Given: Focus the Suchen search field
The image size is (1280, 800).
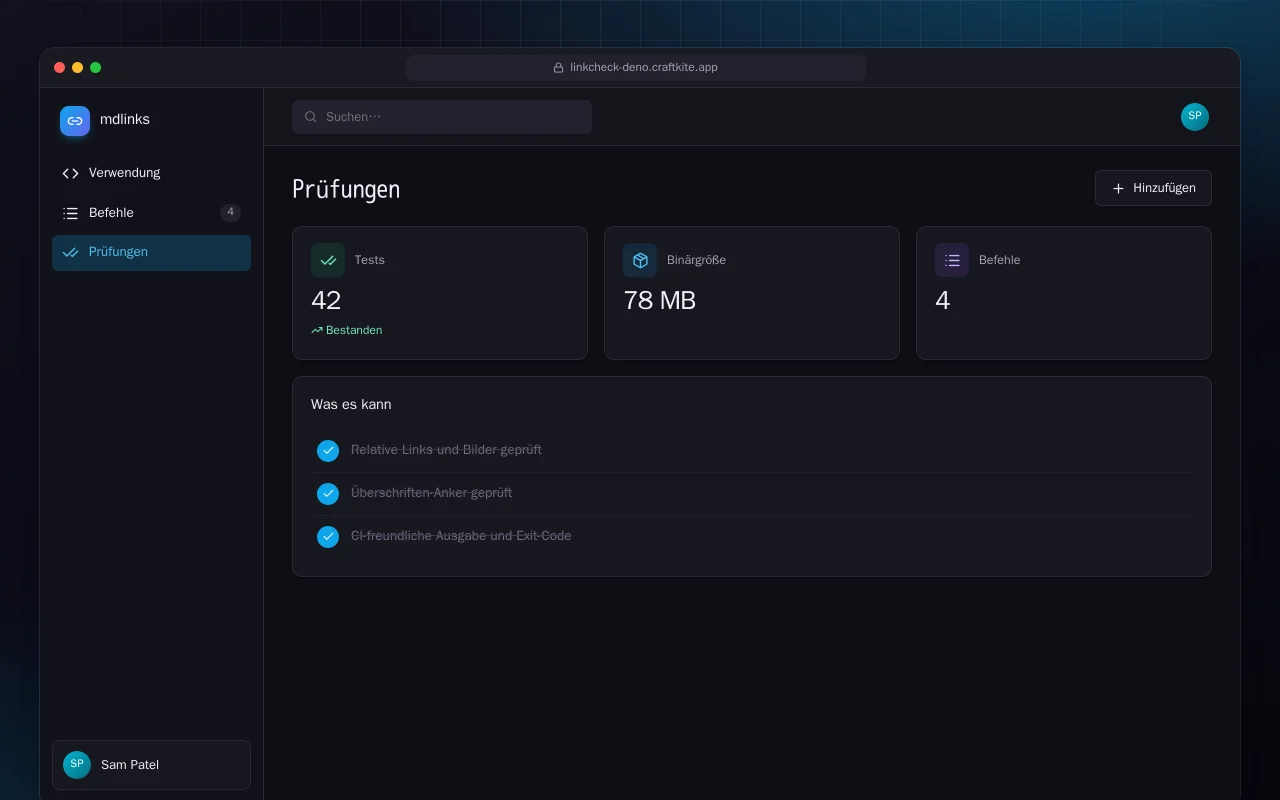Looking at the screenshot, I should click(x=442, y=117).
